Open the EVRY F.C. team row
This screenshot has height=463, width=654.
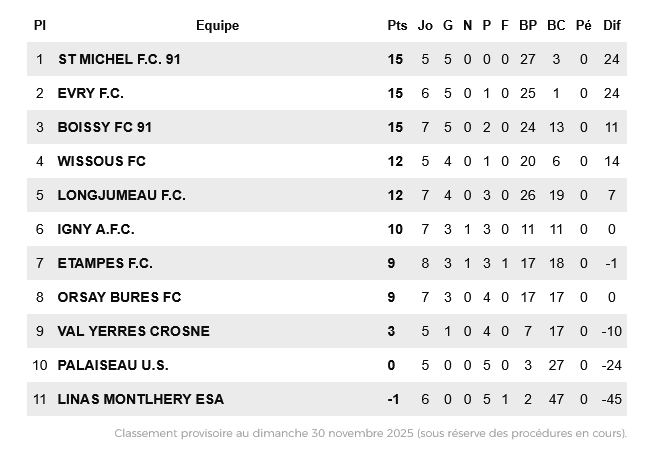[90, 93]
